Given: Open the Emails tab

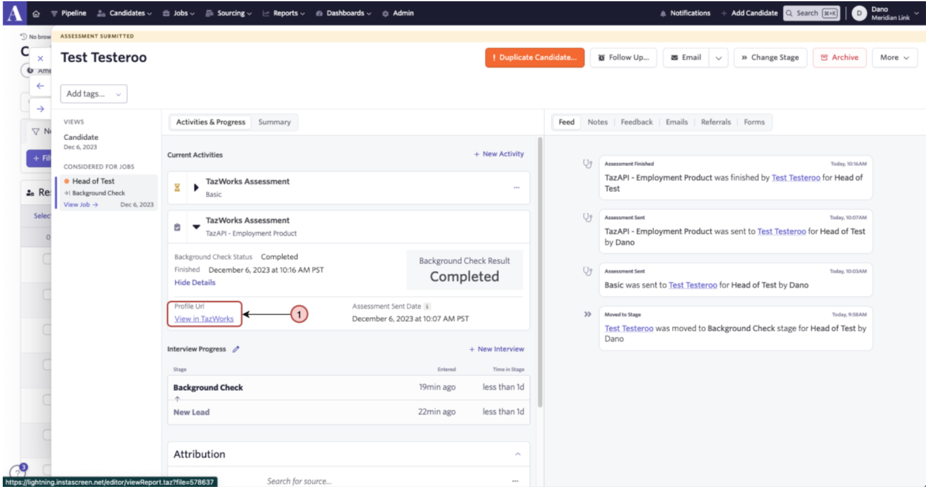Looking at the screenshot, I should [676, 122].
